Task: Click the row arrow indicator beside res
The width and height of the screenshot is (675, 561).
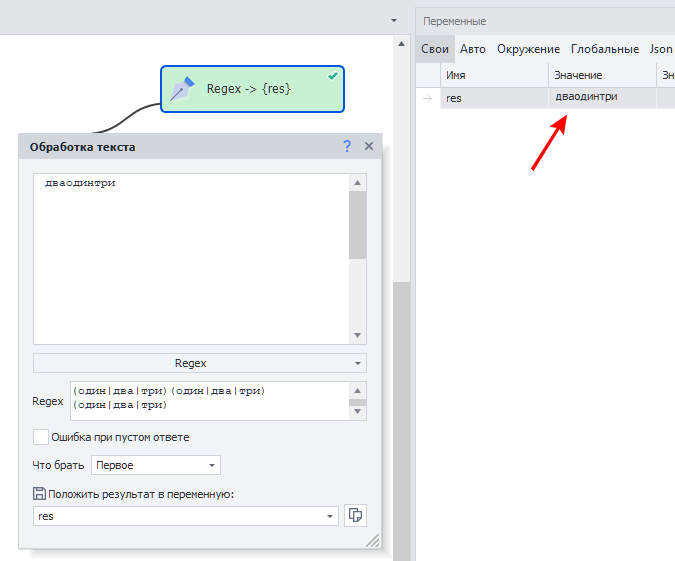Action: tap(427, 99)
